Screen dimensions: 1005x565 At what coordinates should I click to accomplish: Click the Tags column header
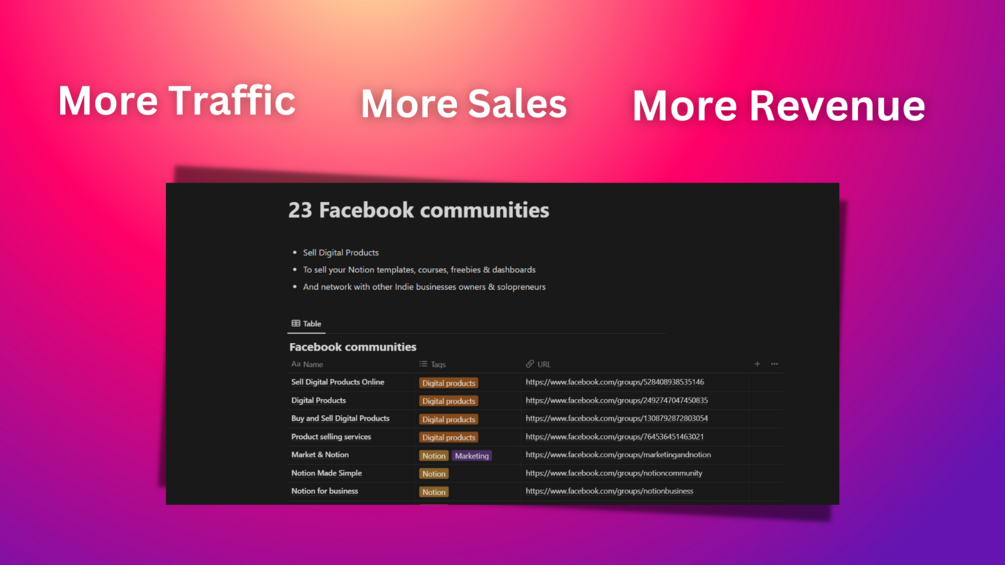point(433,364)
